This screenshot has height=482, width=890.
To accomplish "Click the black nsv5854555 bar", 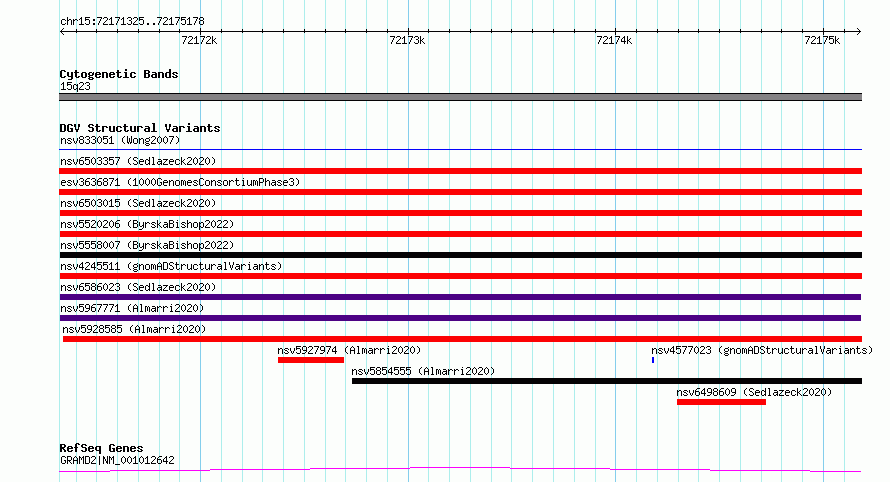I will click(607, 381).
